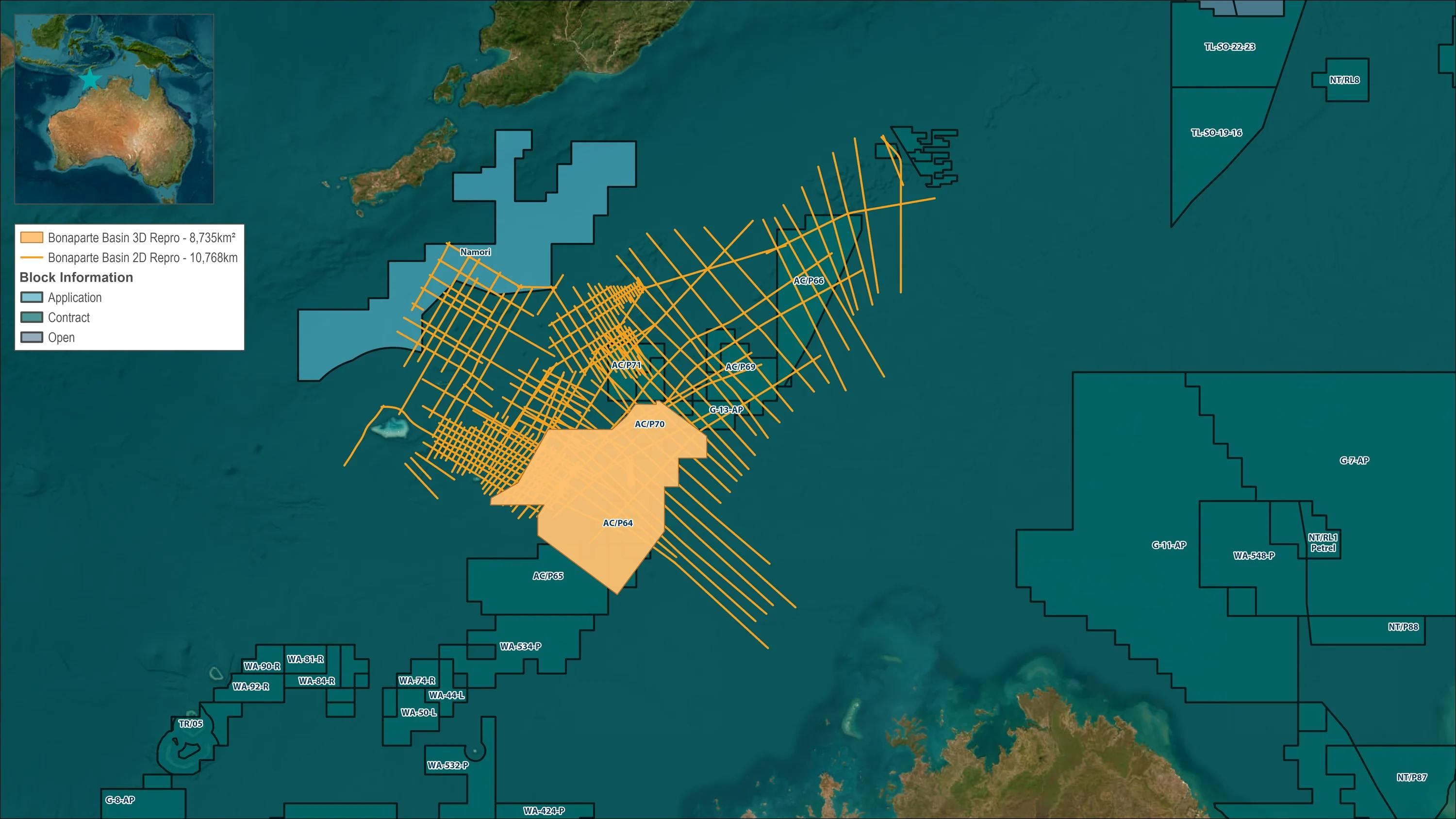Click the Bonaparte Basin 2D Repro line symbol
This screenshot has width=1456, height=819.
tap(31, 257)
